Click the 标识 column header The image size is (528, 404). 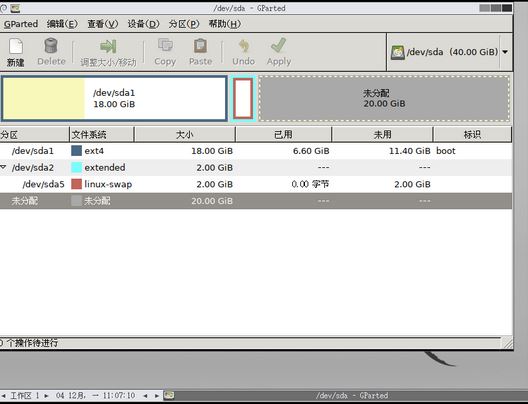pyautogui.click(x=472, y=135)
